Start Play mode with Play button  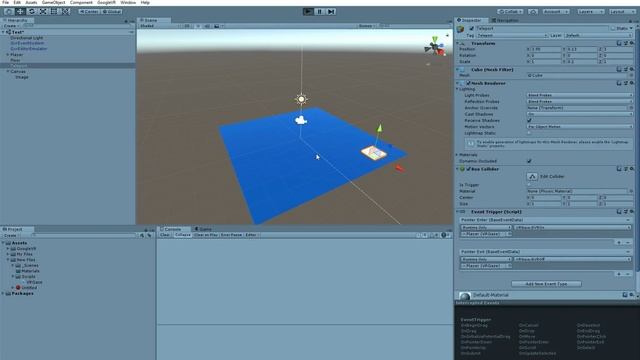[308, 11]
